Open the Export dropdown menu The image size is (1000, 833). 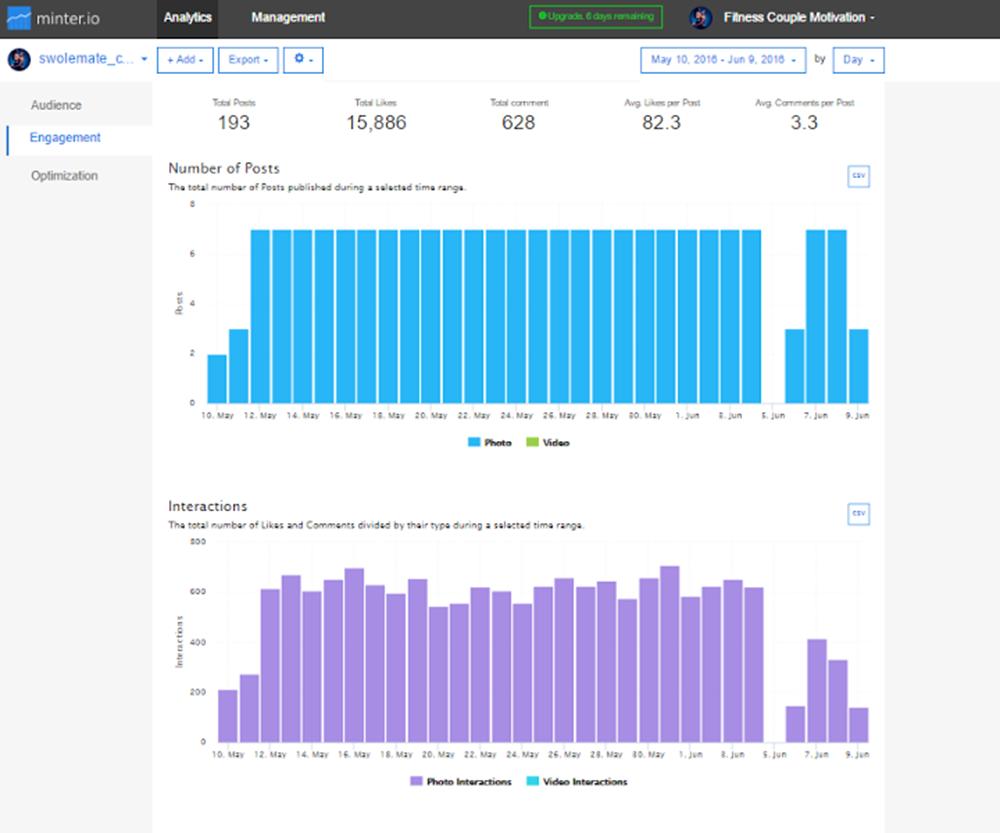tap(247, 60)
